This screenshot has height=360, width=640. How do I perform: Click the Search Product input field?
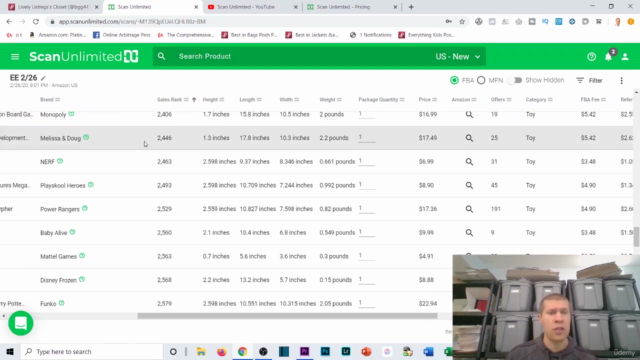pos(302,56)
